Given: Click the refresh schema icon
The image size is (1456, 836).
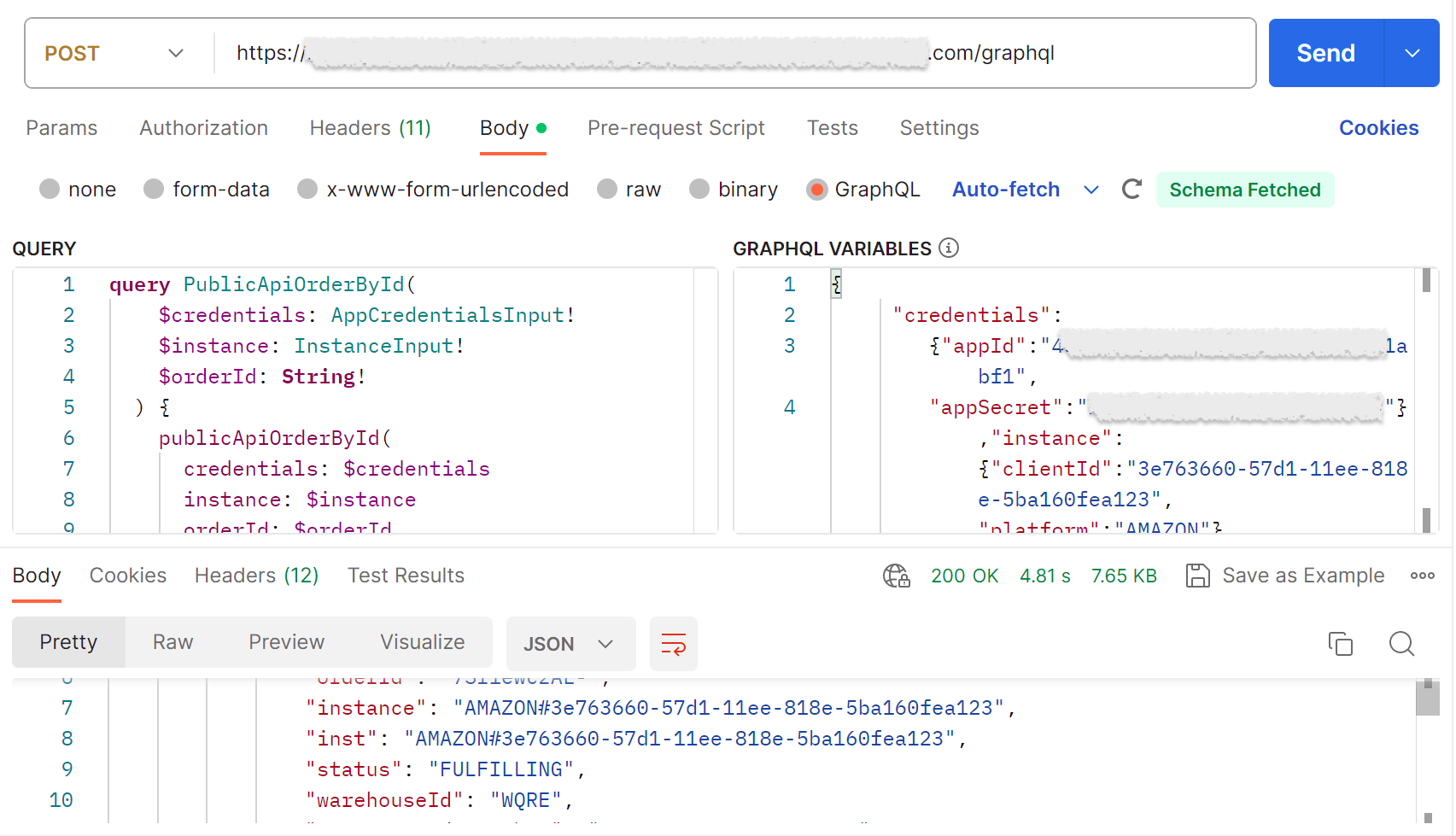Looking at the screenshot, I should pyautogui.click(x=1131, y=190).
